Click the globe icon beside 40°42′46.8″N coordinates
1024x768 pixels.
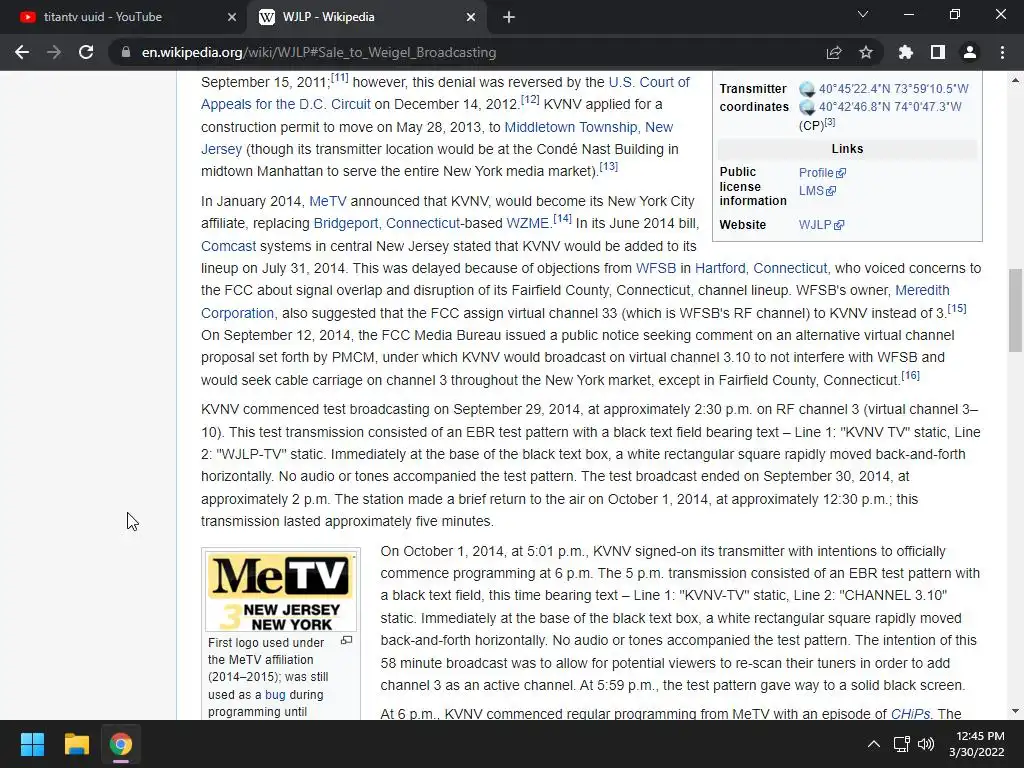(807, 107)
